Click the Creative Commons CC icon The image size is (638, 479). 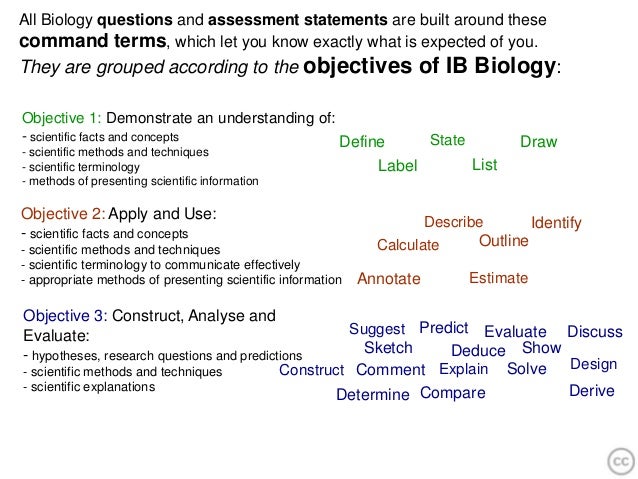(621, 462)
